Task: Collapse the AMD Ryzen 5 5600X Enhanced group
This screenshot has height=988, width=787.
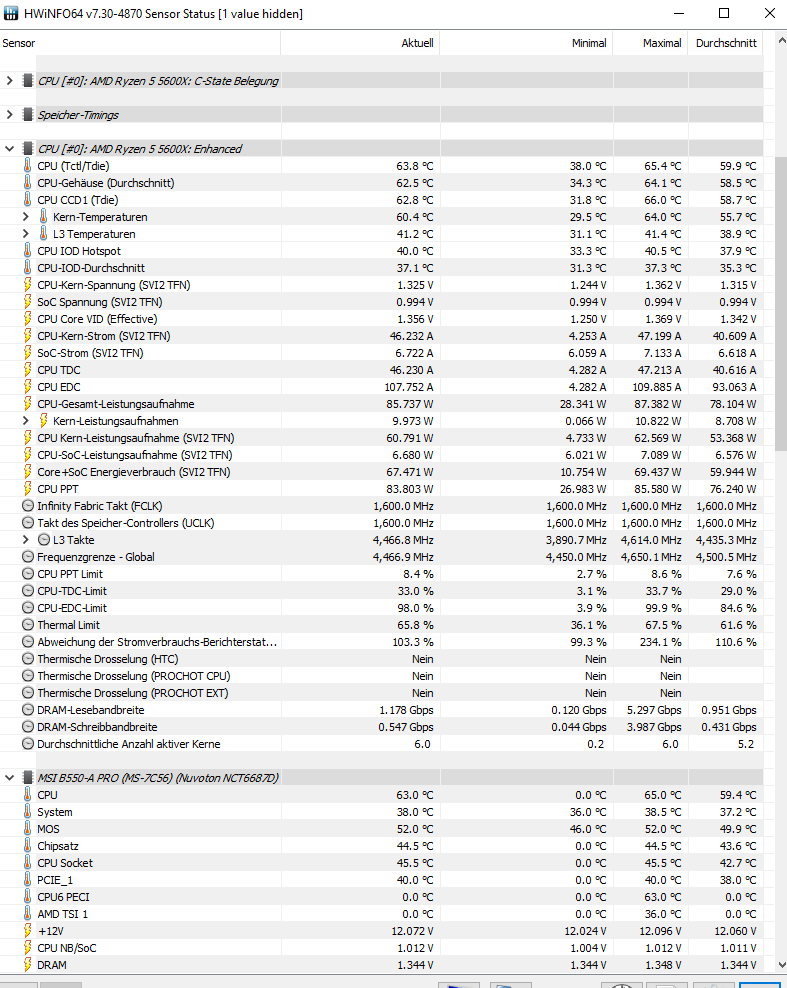Action: coord(9,149)
